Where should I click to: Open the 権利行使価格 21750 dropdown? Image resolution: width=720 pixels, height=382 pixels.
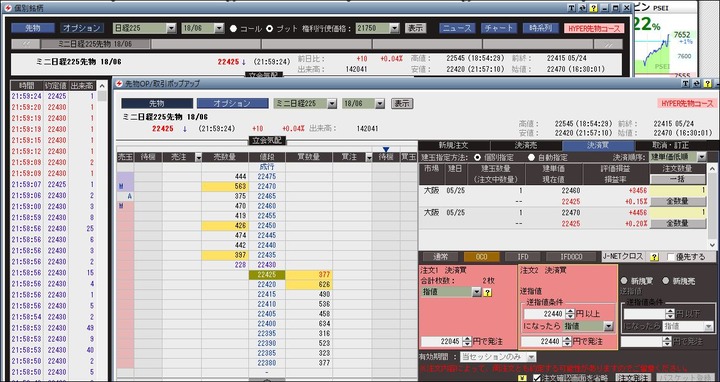coord(394,28)
